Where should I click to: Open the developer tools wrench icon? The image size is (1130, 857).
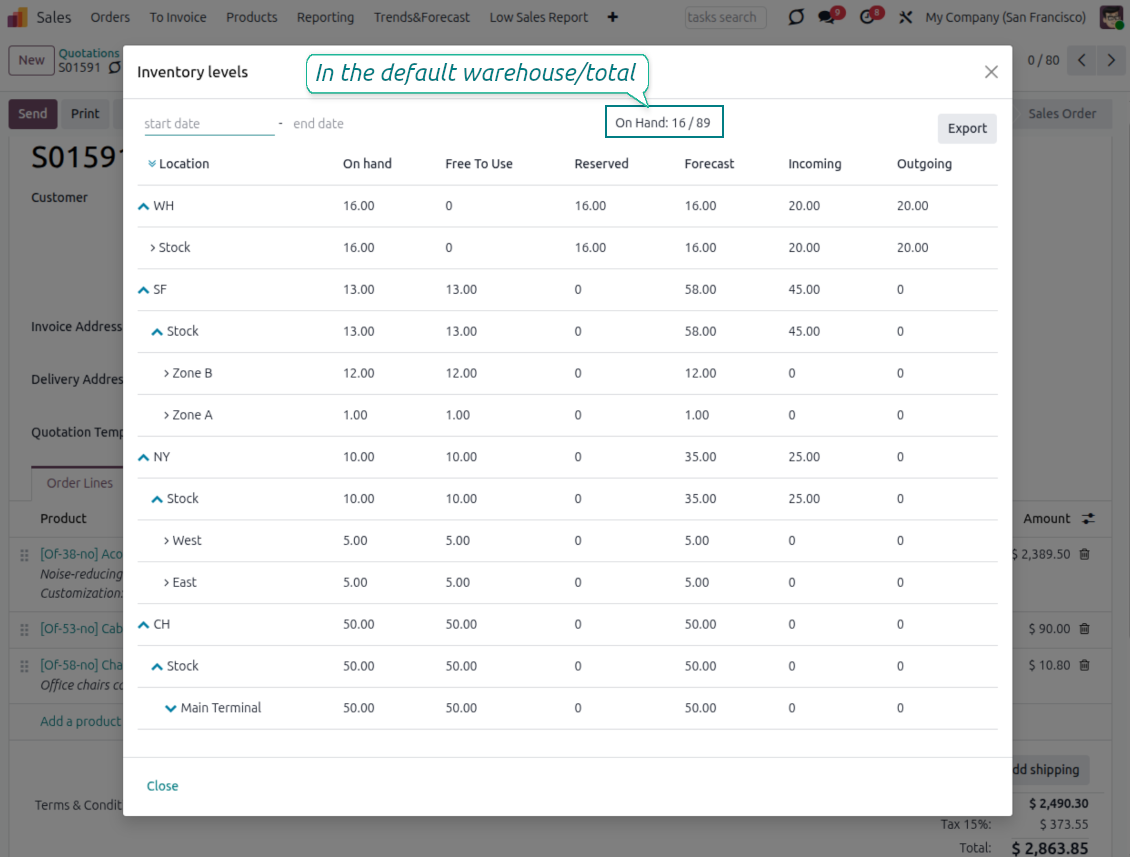click(x=904, y=17)
